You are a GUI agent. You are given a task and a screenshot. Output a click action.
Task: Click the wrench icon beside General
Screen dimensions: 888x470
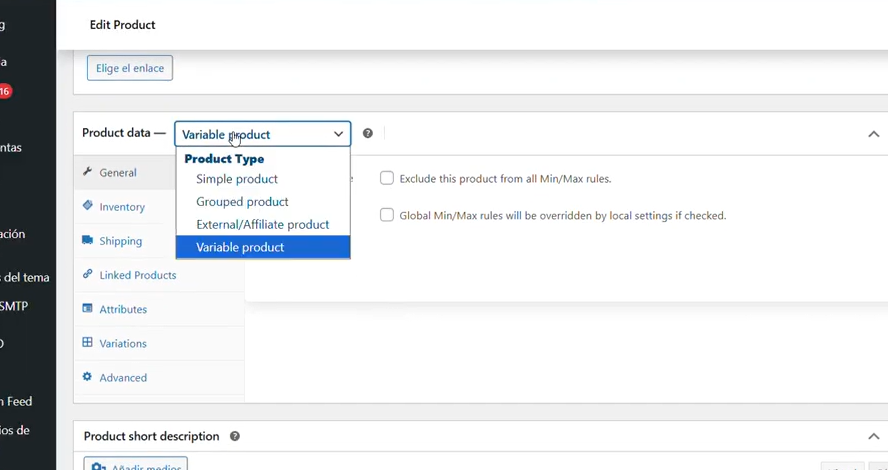tap(88, 172)
